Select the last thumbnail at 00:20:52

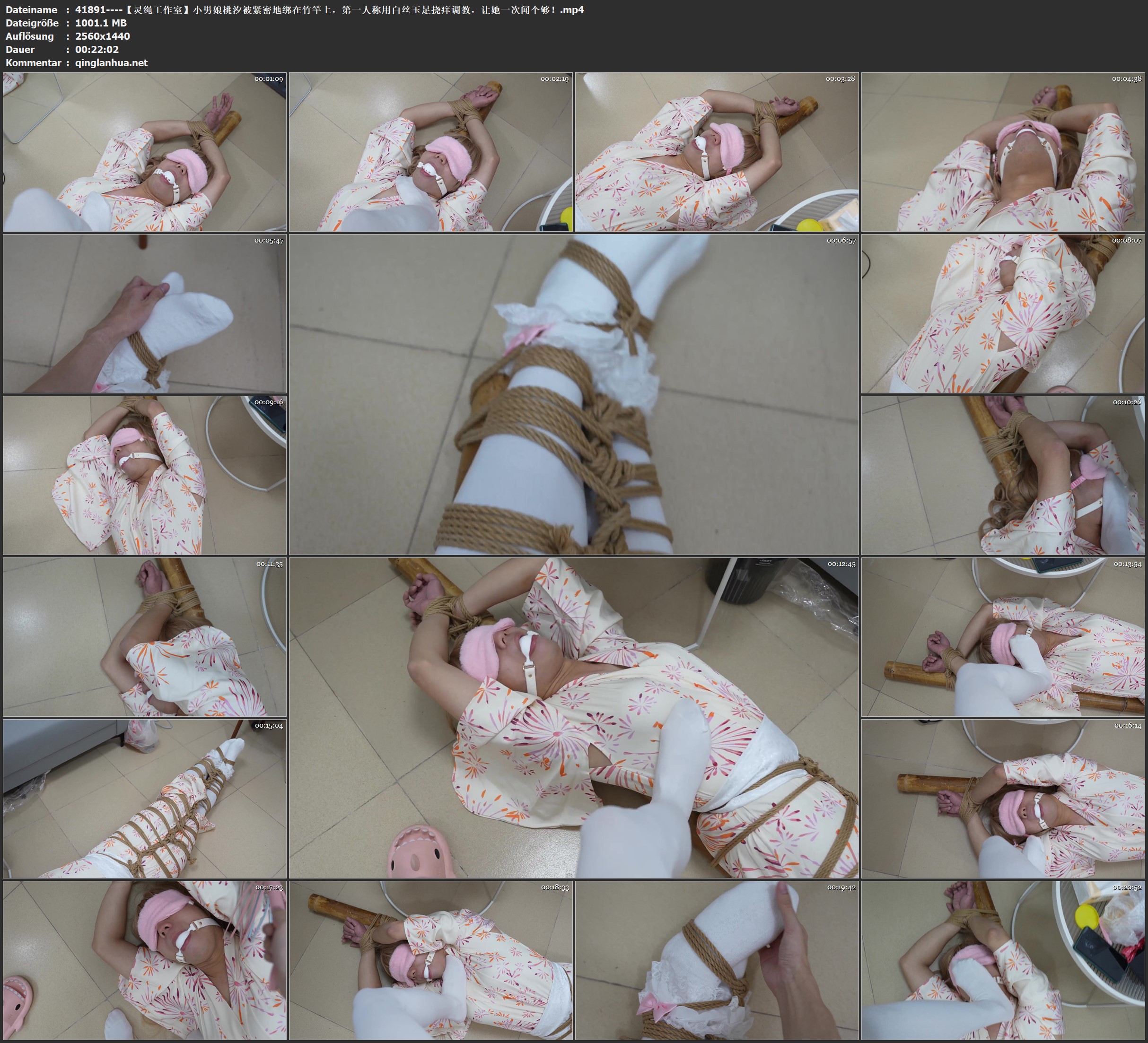click(x=1003, y=960)
